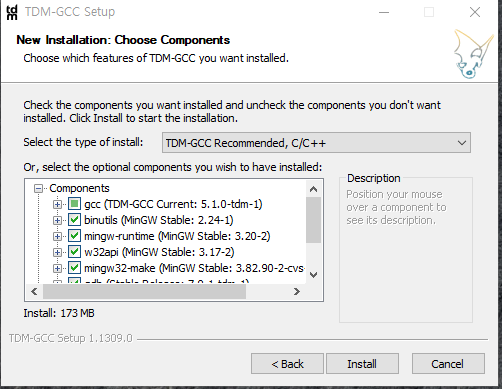
Task: Click the TDM logo icon in title bar
Action: coord(12,12)
